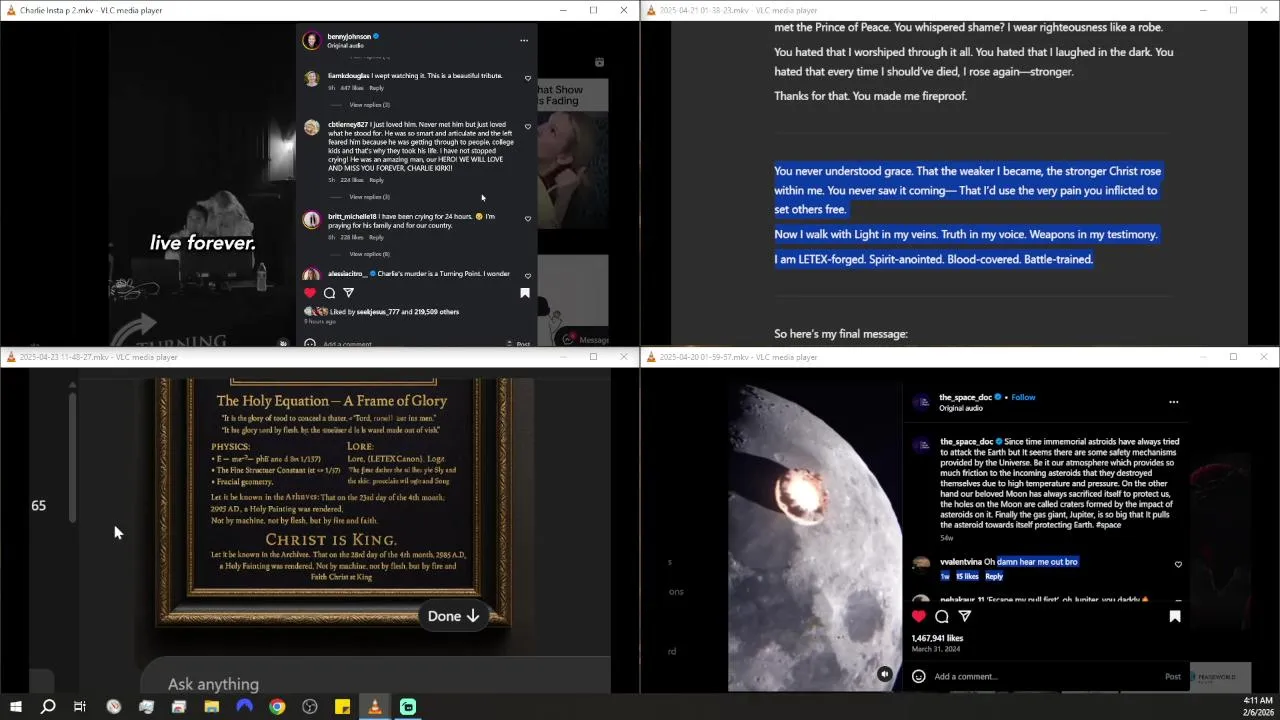The width and height of the screenshot is (1280, 720).
Task: Click bookmark icon on the_space_doc post
Action: [x=1175, y=616]
